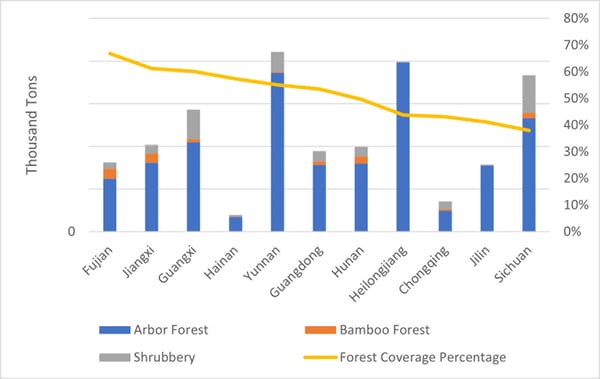Screen dimensions: 600x379
Task: Select the Guangxi blue arbor bar segment
Action: click(194, 187)
